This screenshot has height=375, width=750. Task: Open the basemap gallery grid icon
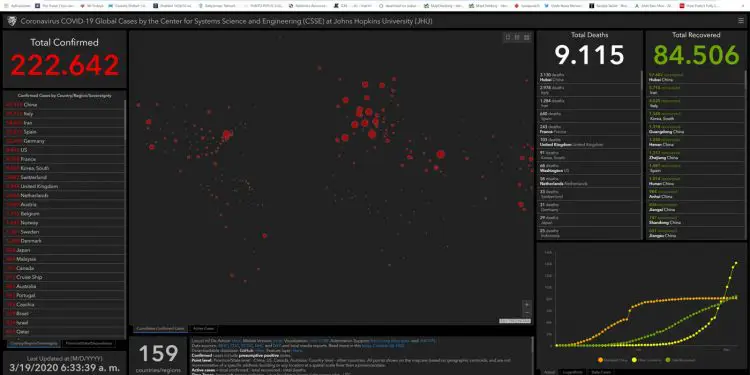coord(527,37)
